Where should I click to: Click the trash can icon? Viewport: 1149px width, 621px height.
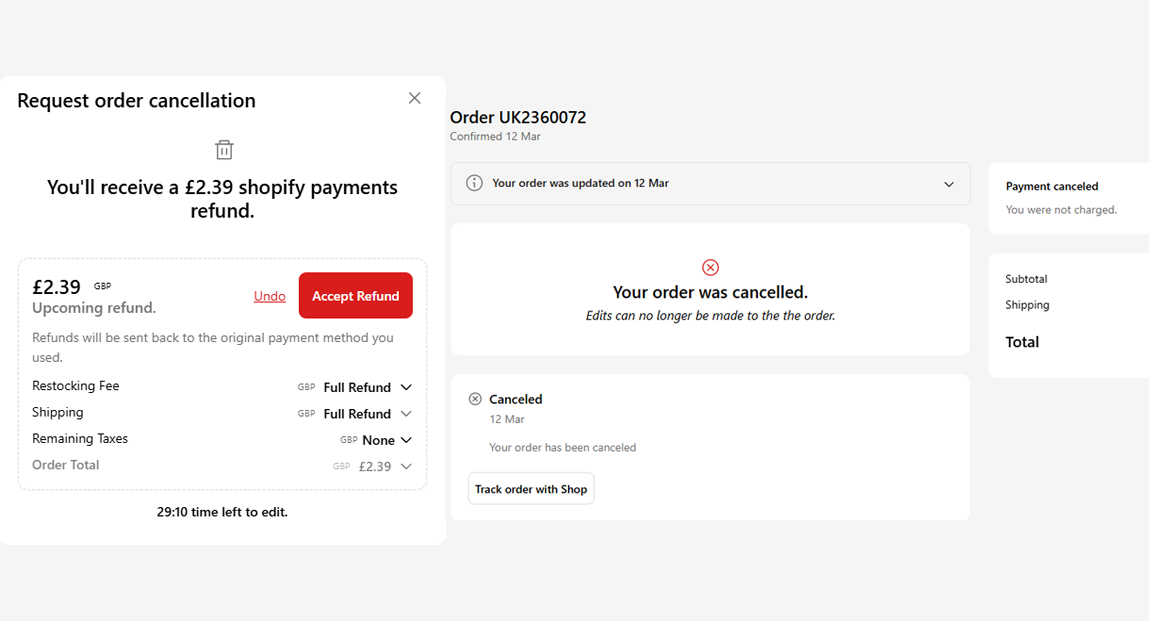pyautogui.click(x=224, y=150)
